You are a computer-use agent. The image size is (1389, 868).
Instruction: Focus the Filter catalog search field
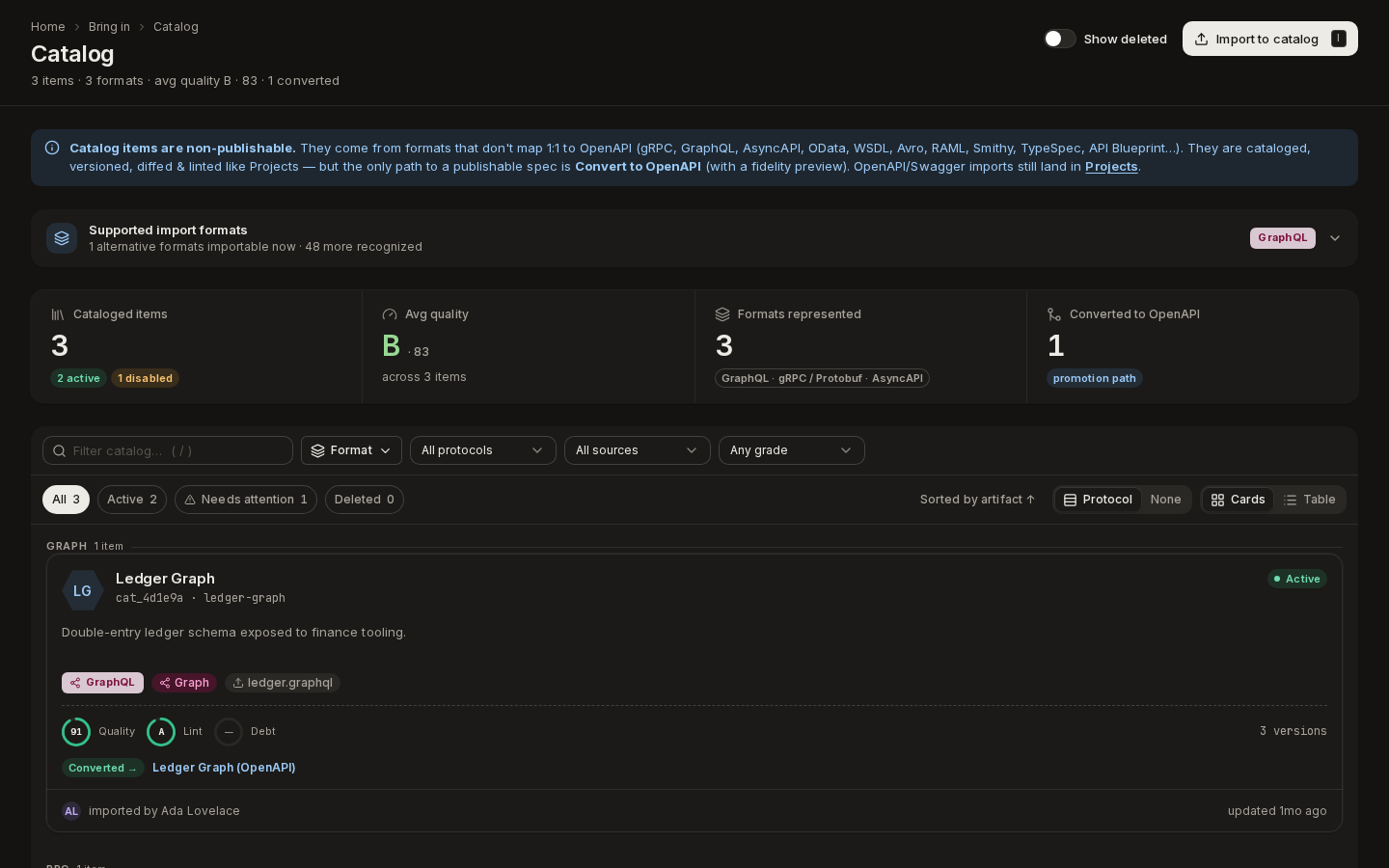pyautogui.click(x=168, y=450)
